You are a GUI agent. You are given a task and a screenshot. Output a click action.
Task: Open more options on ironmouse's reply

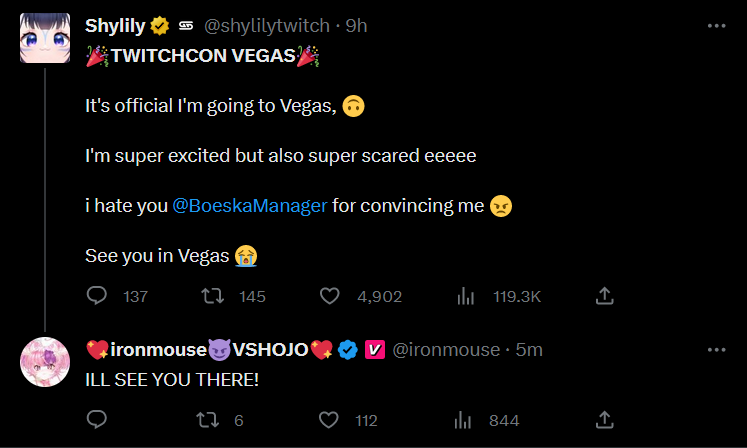coord(716,349)
